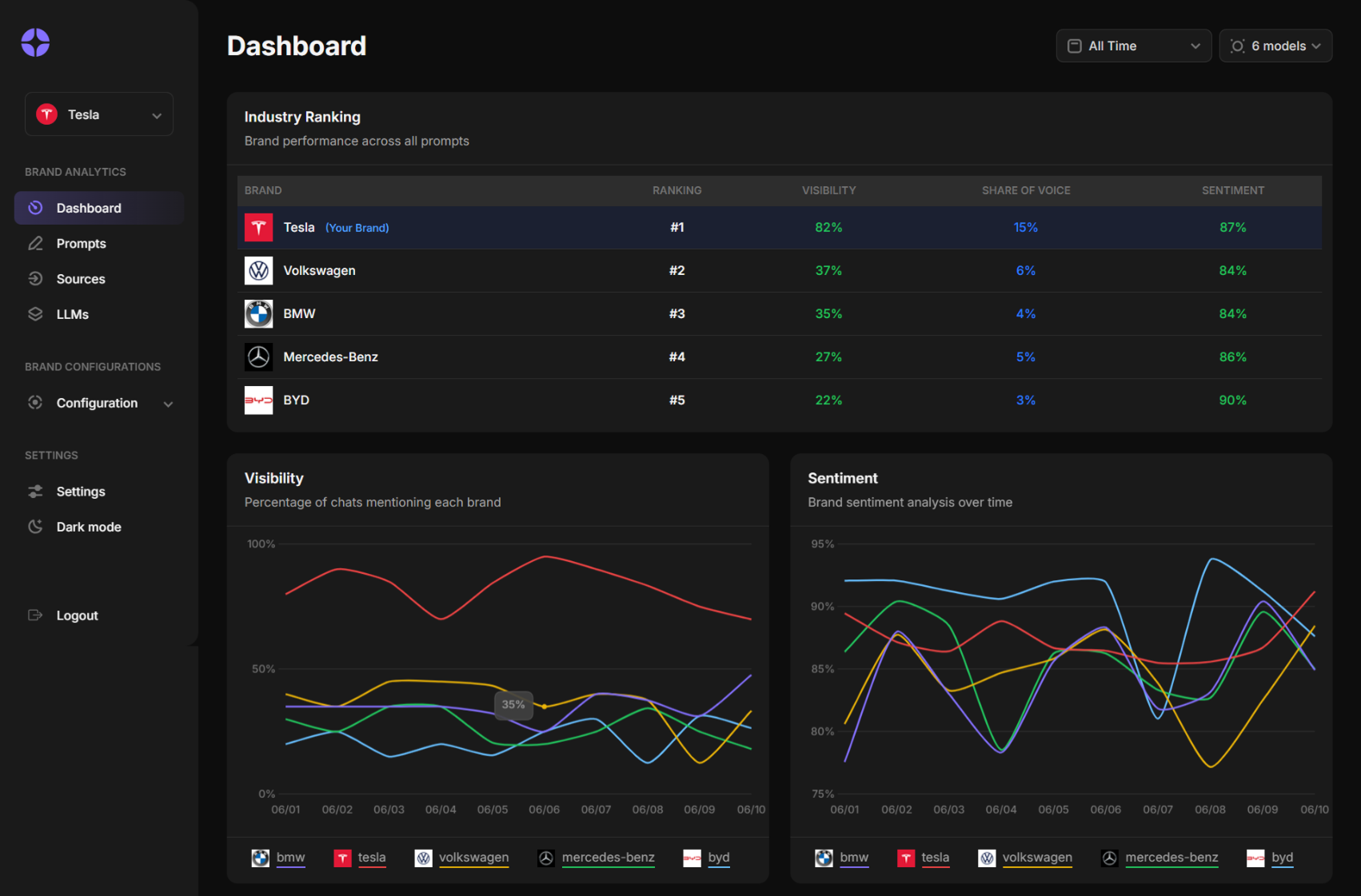This screenshot has height=896, width=1361.
Task: Click the LLMs layers icon
Action: click(35, 314)
